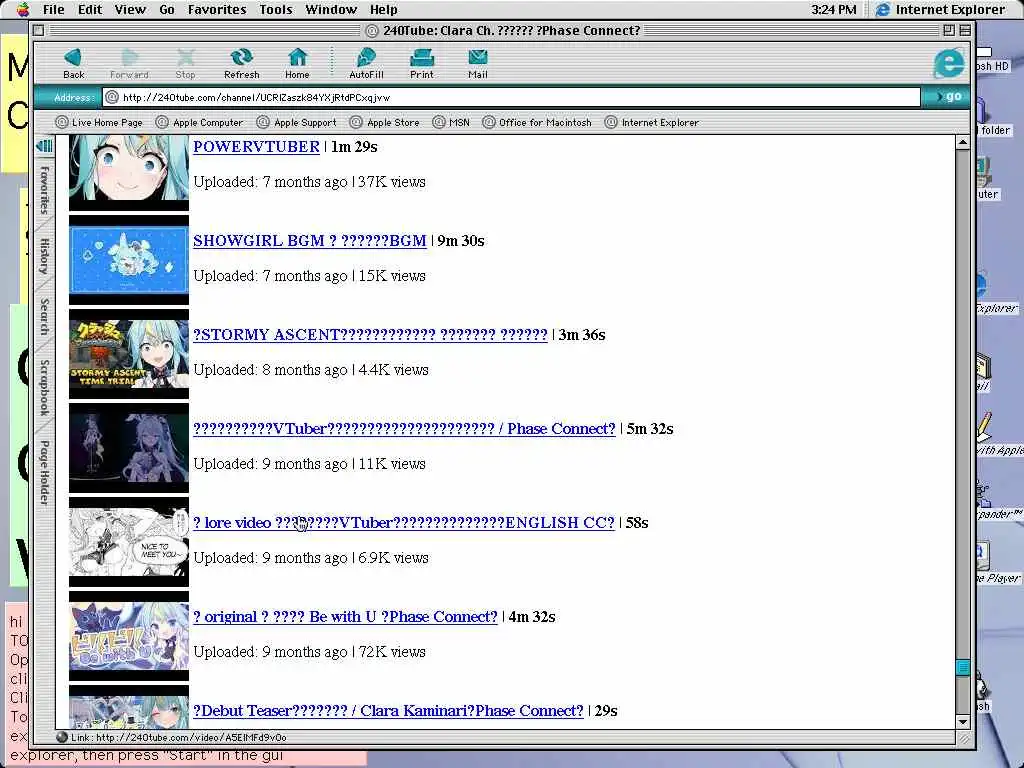Screen dimensions: 1024x768
Task: Click the page icon in address bar
Action: (x=112, y=97)
